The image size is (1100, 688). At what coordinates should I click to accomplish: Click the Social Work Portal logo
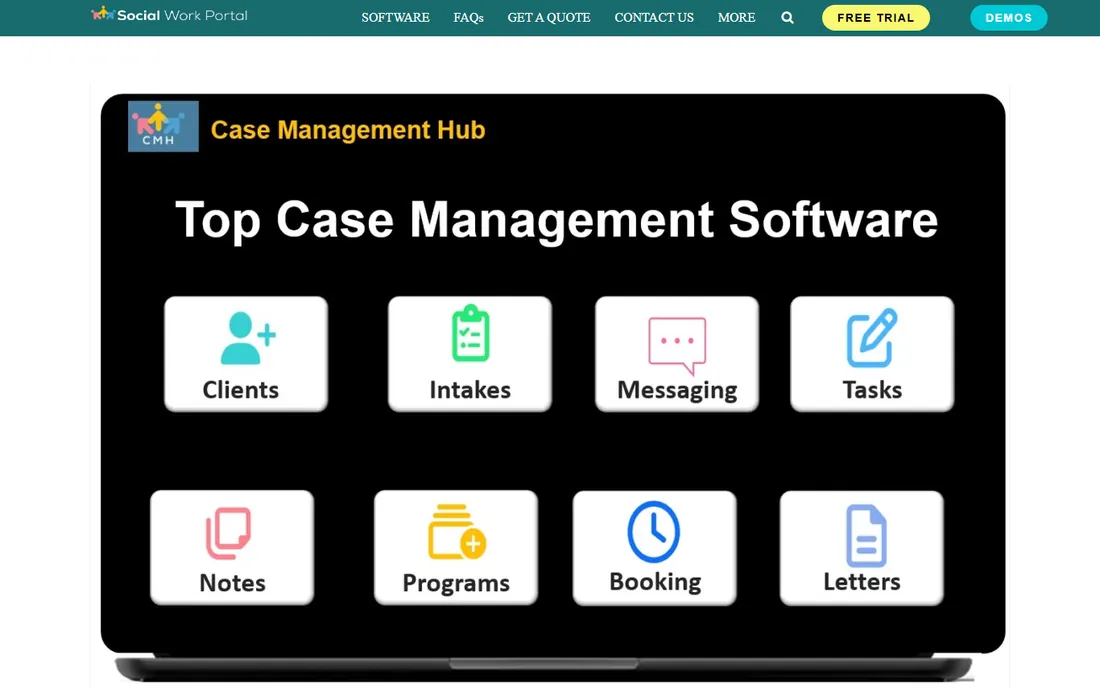click(169, 15)
